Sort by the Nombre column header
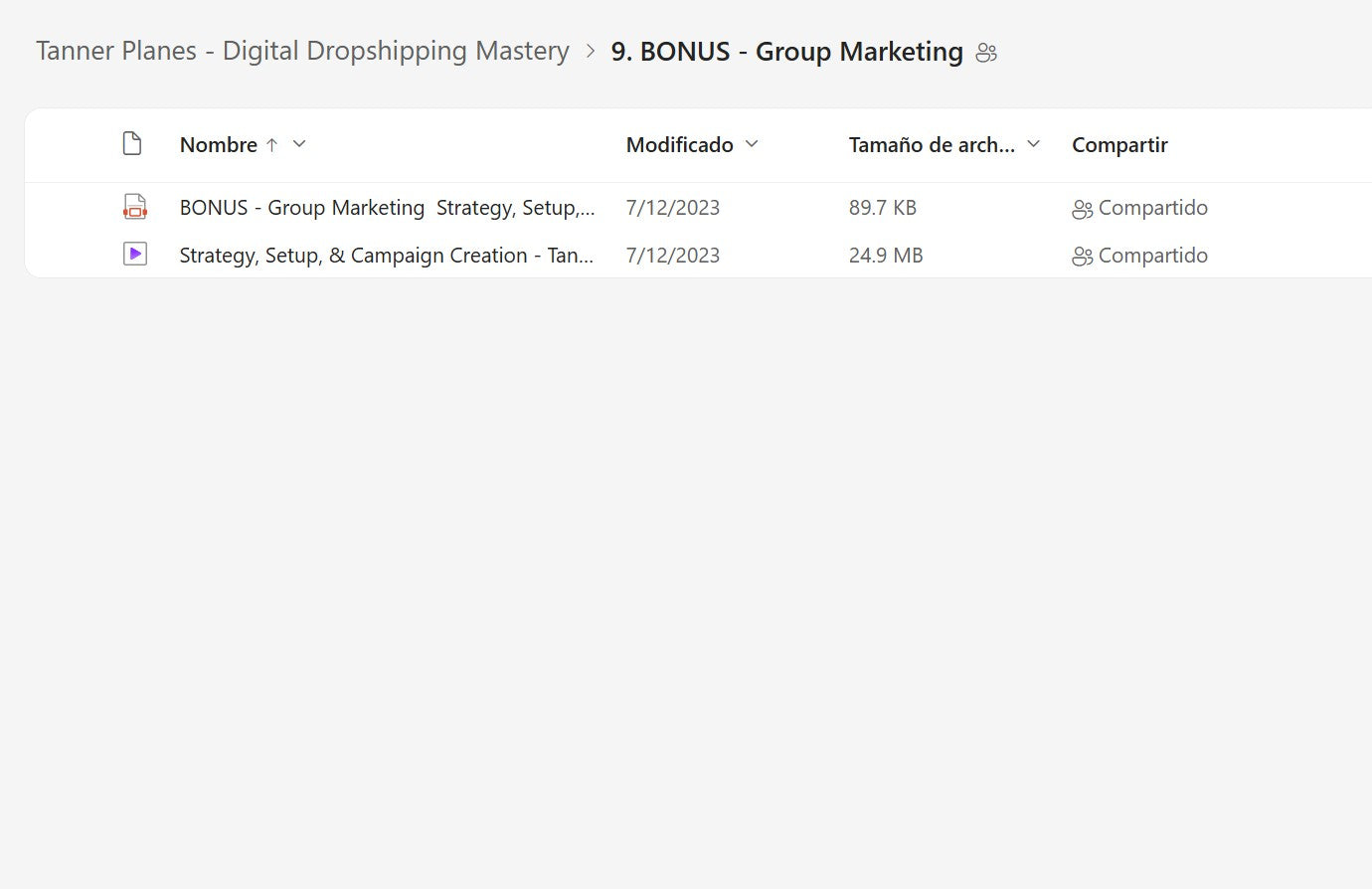This screenshot has width=1372, height=889. pyautogui.click(x=219, y=145)
